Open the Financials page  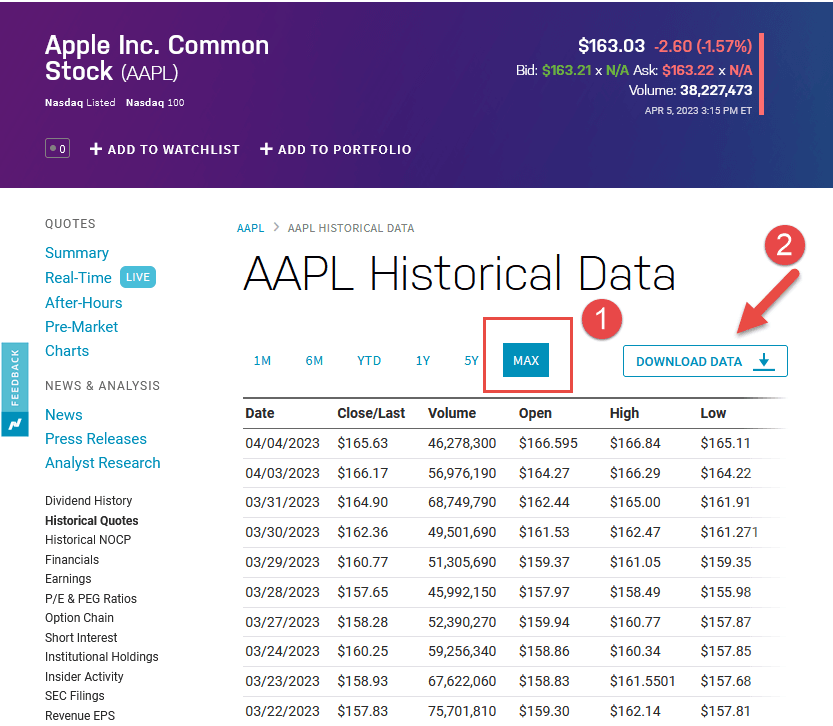coord(72,560)
